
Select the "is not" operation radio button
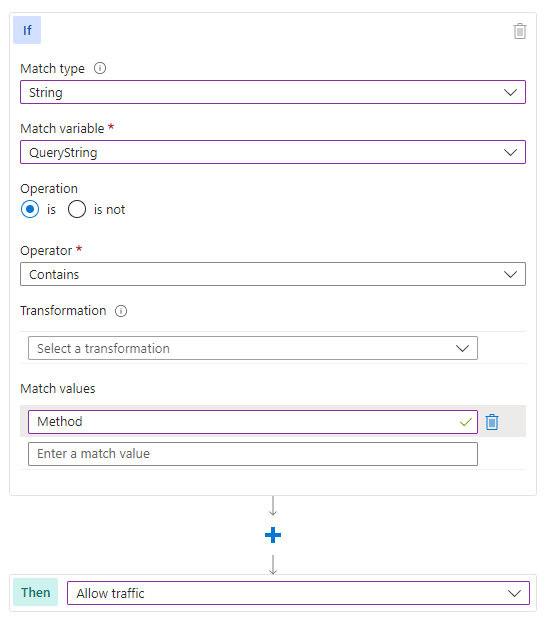coord(77,209)
